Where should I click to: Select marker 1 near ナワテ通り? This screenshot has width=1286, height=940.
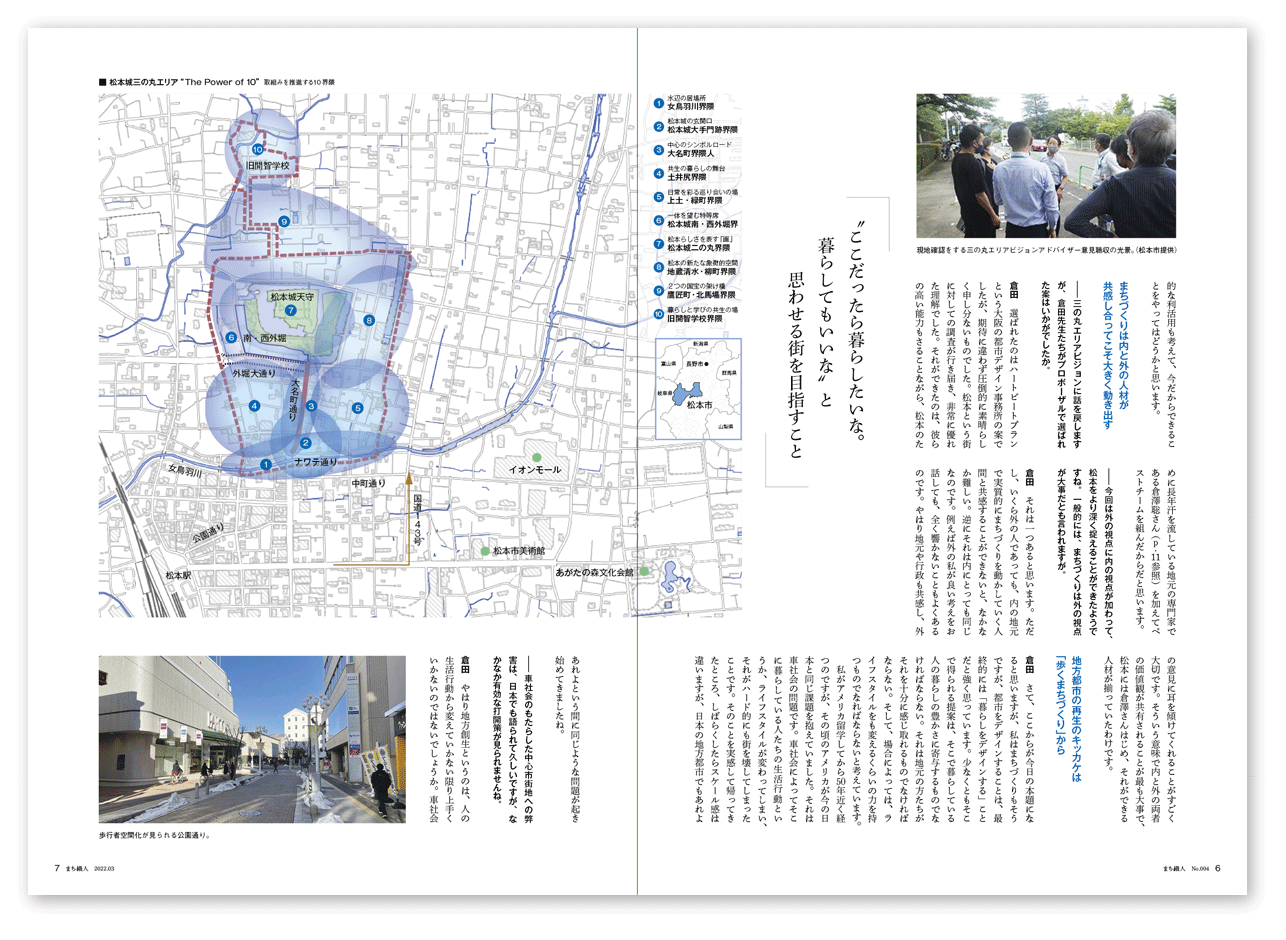pos(266,463)
